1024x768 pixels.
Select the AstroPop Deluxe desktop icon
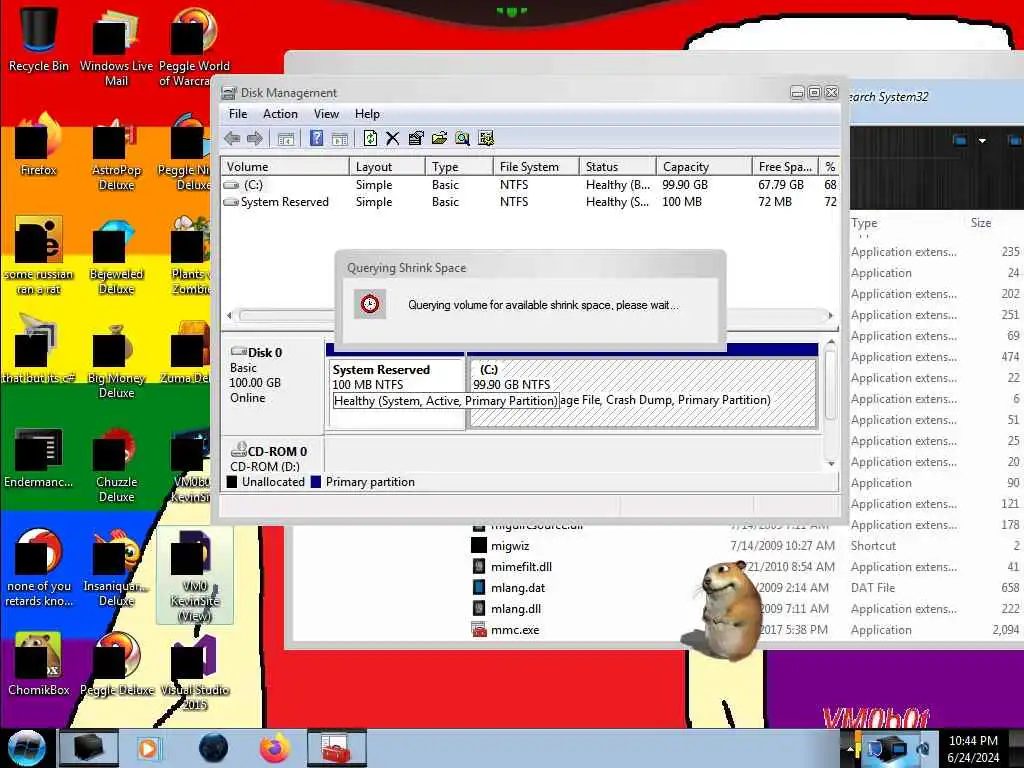[116, 153]
